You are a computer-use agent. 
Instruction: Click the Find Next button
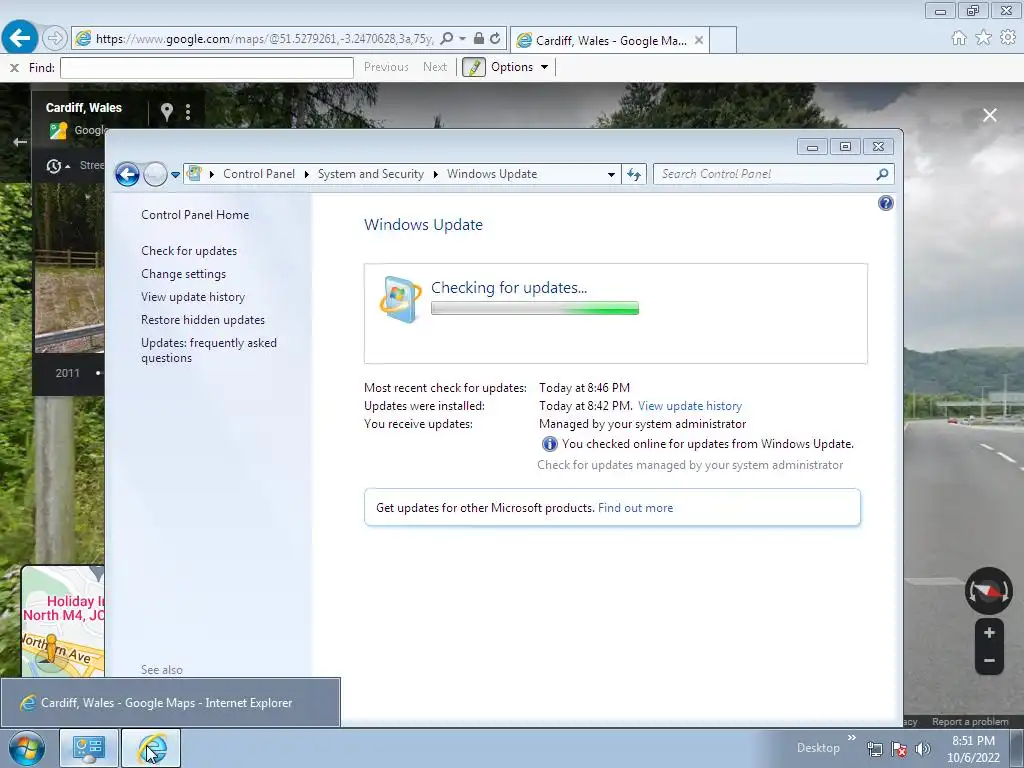435,67
